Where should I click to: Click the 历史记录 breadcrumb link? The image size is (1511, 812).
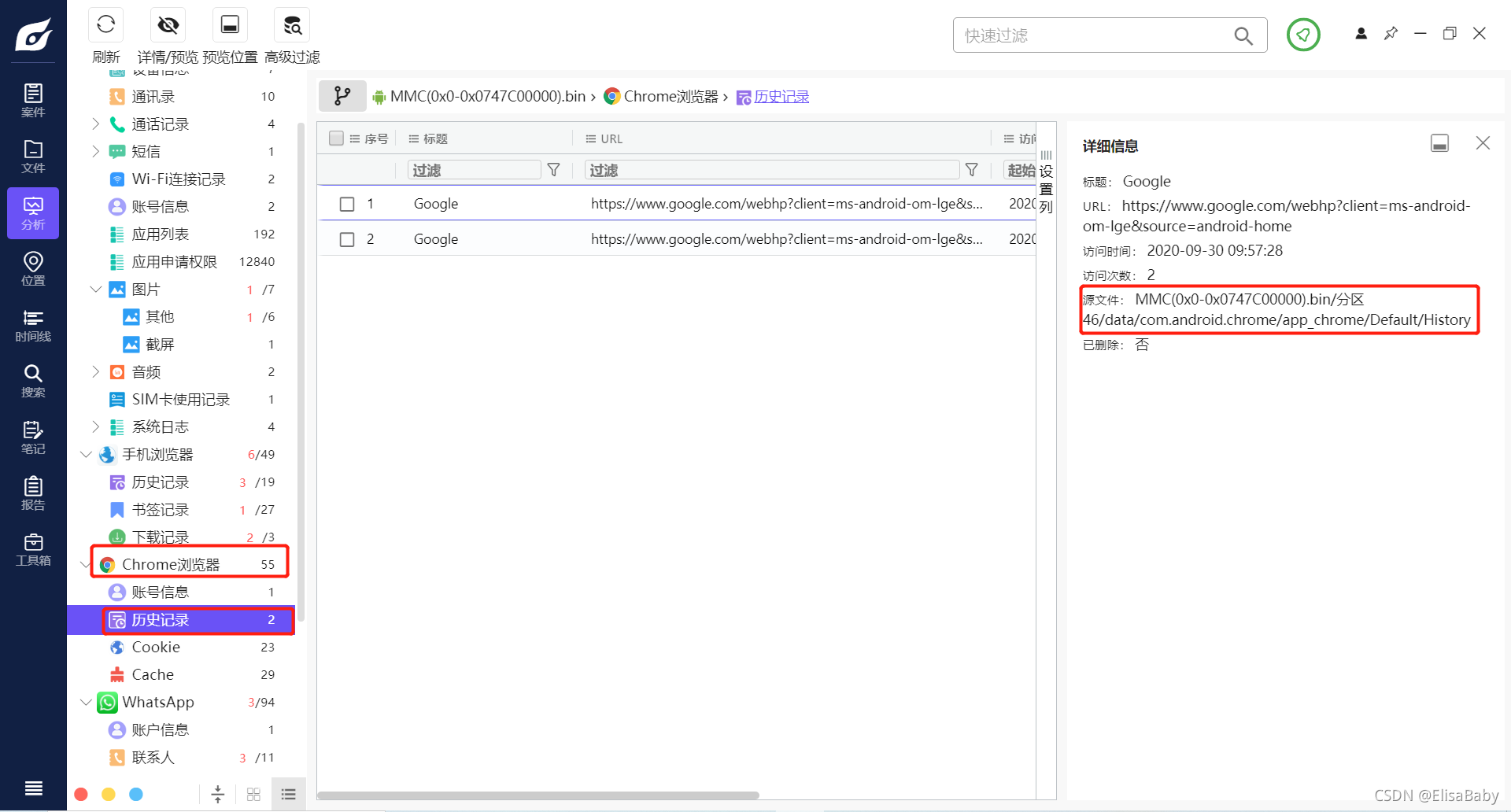(781, 96)
